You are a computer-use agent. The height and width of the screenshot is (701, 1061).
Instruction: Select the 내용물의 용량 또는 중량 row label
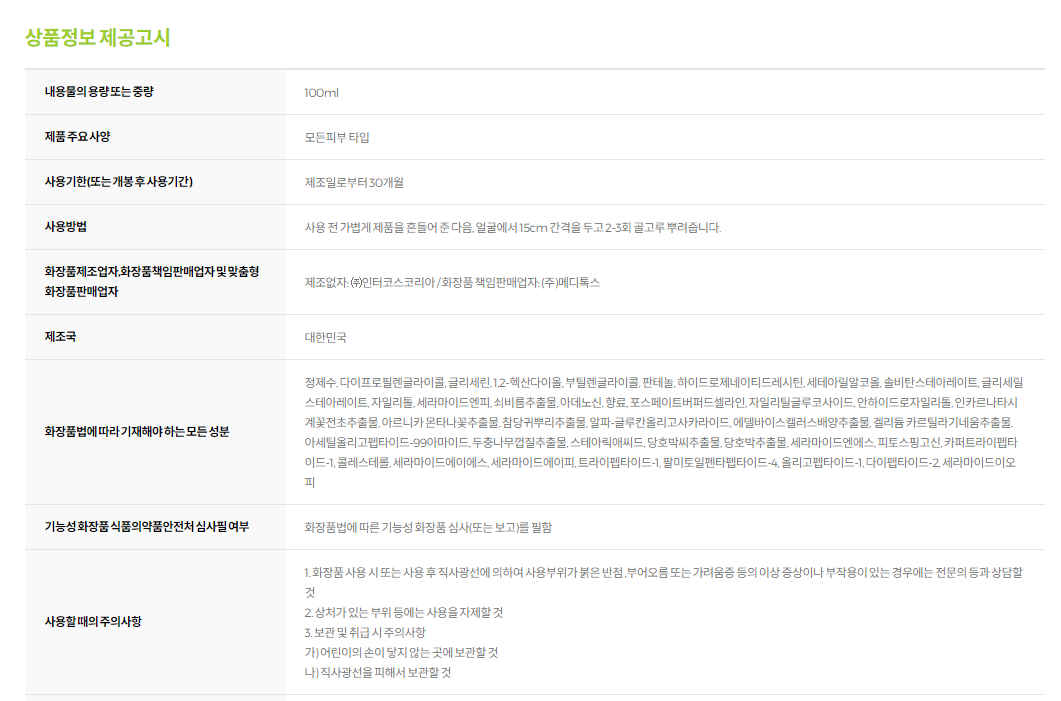[99, 92]
